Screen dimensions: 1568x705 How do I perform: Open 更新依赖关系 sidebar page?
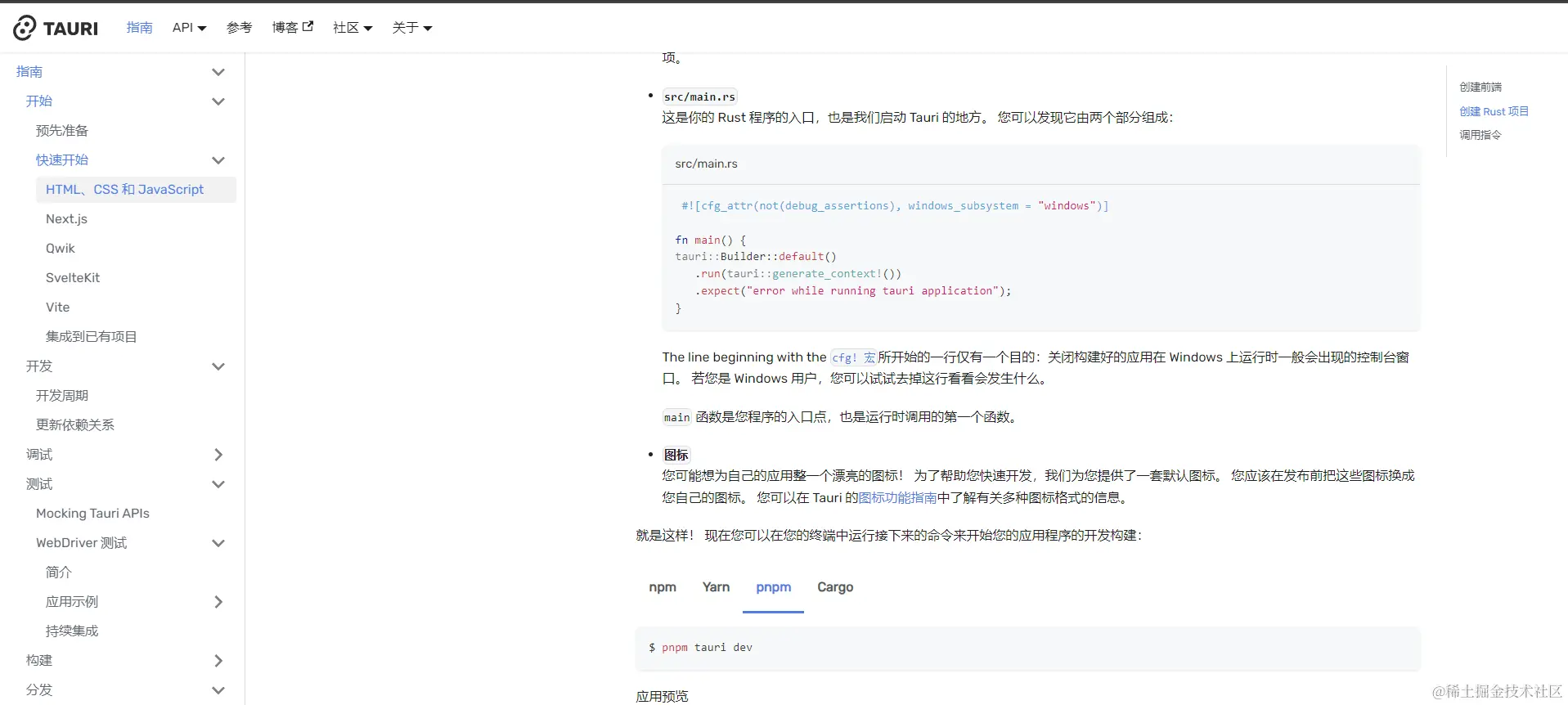point(75,425)
